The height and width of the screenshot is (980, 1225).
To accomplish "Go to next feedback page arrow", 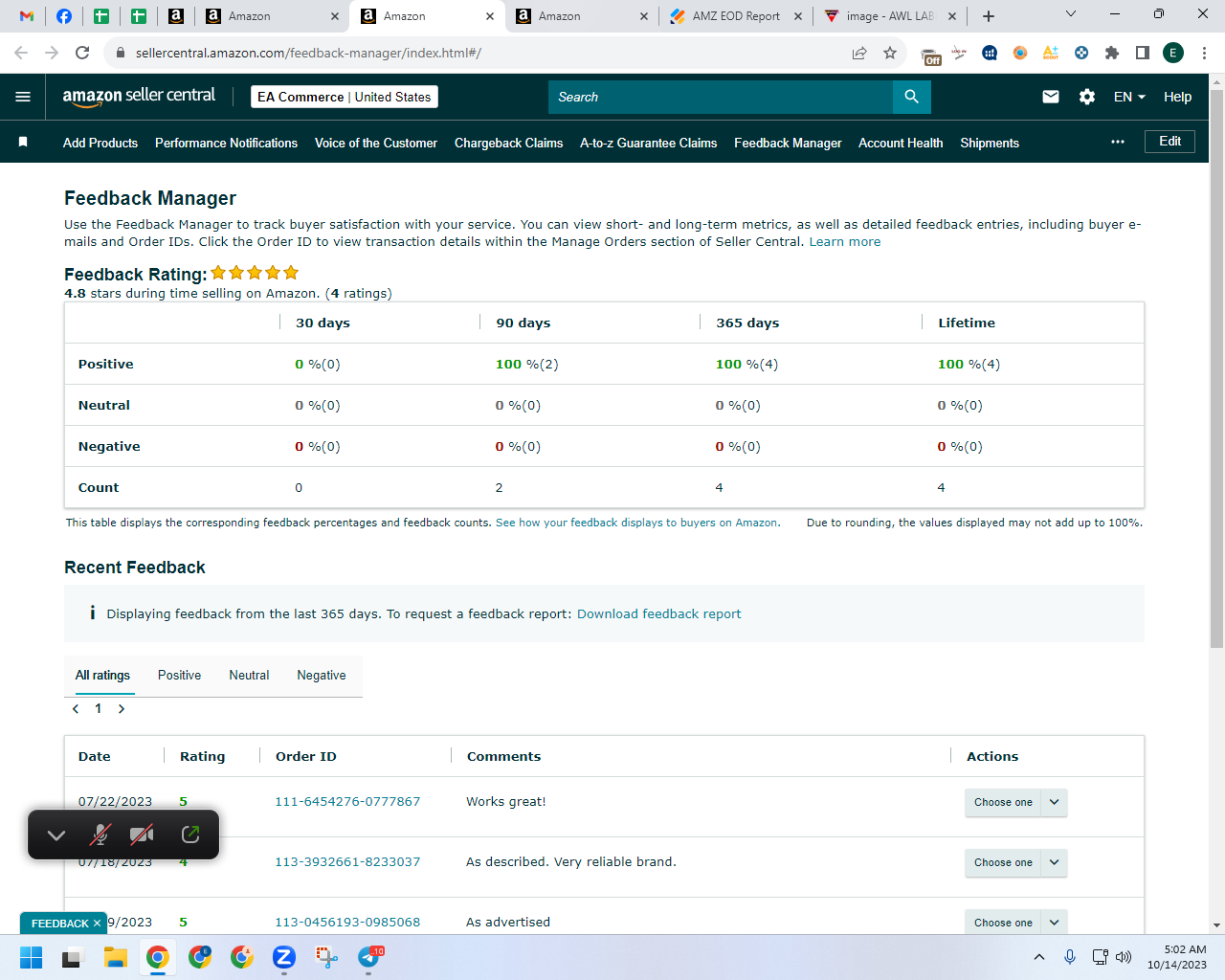I will (x=122, y=709).
